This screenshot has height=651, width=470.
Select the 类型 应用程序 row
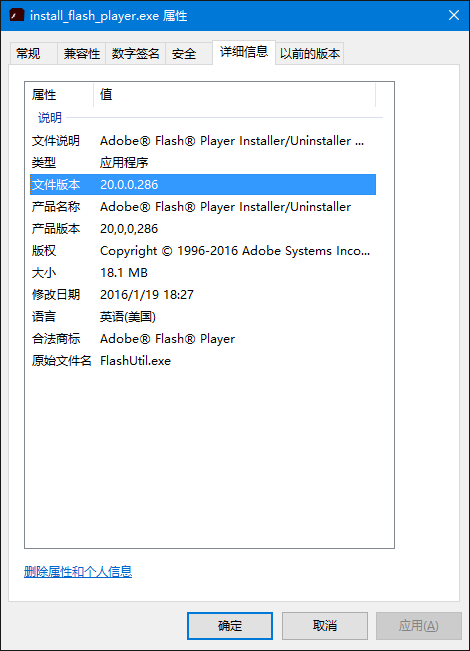[203, 163]
